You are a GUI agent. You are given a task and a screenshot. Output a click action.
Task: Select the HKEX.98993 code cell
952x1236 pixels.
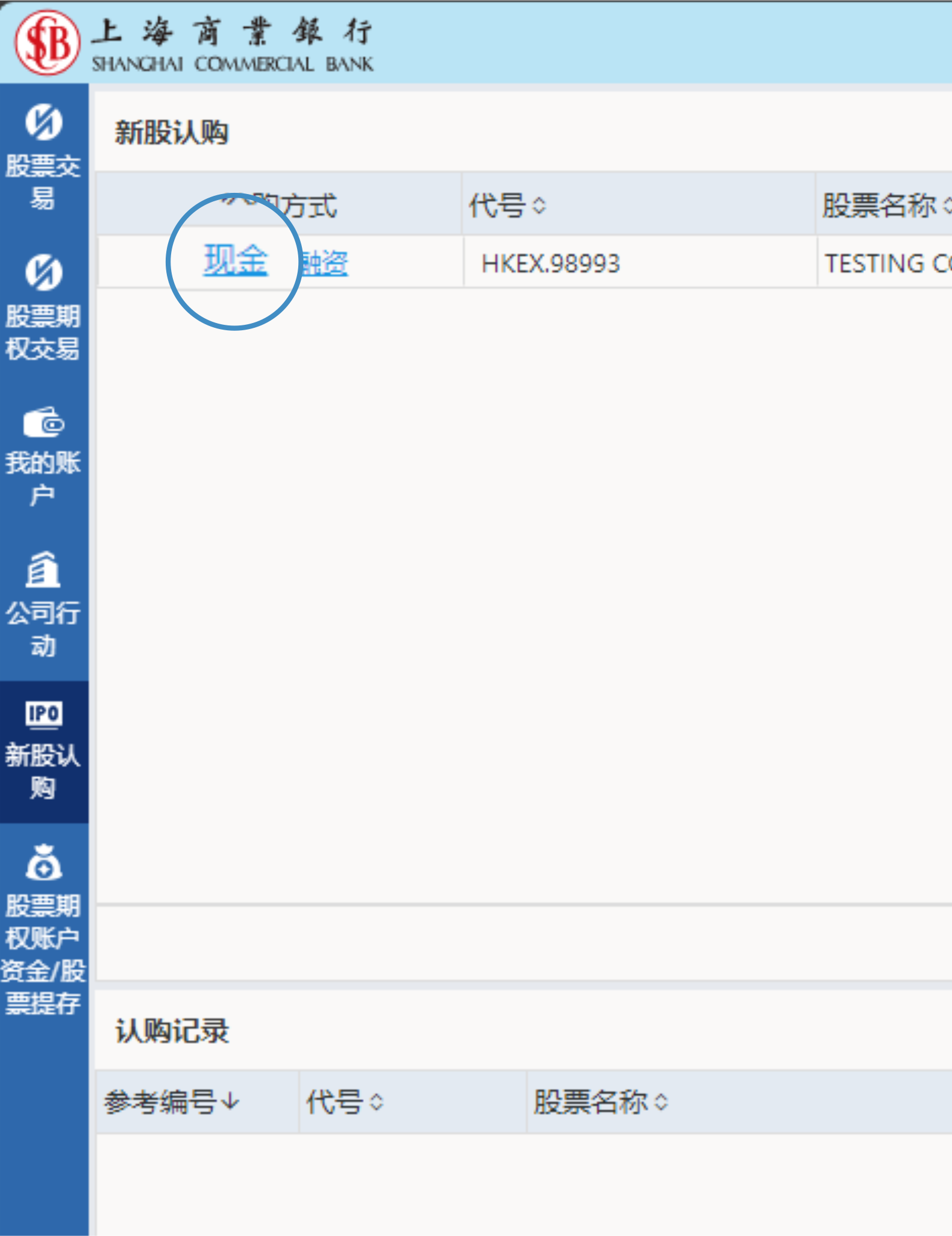pos(551,263)
